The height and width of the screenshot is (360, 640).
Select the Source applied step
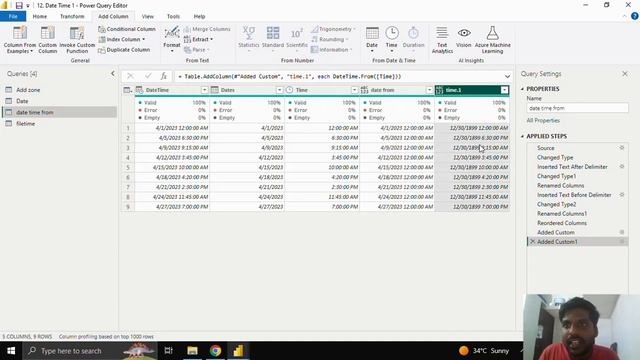tap(546, 148)
